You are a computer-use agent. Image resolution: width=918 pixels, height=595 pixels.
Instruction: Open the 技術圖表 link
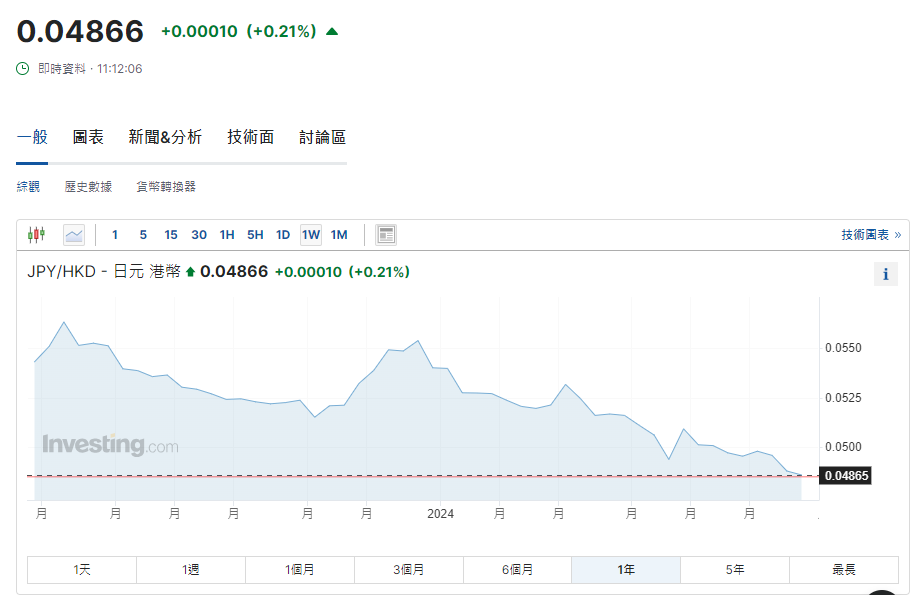point(870,235)
